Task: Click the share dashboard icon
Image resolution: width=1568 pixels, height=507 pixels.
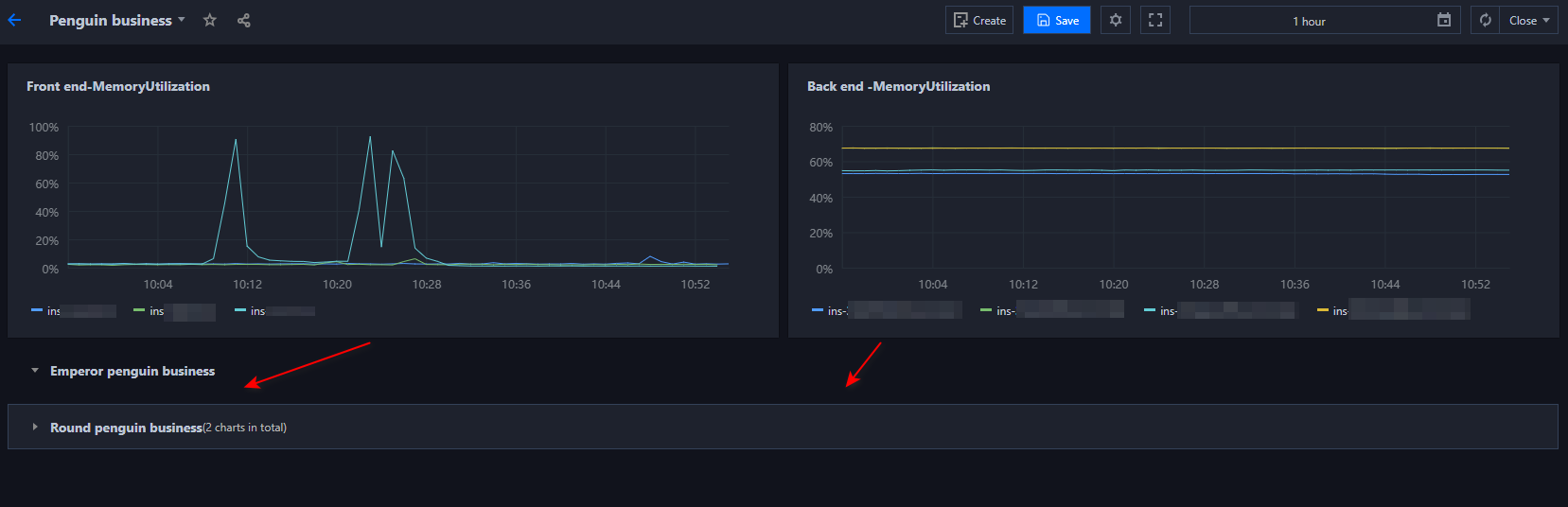Action: (x=243, y=20)
